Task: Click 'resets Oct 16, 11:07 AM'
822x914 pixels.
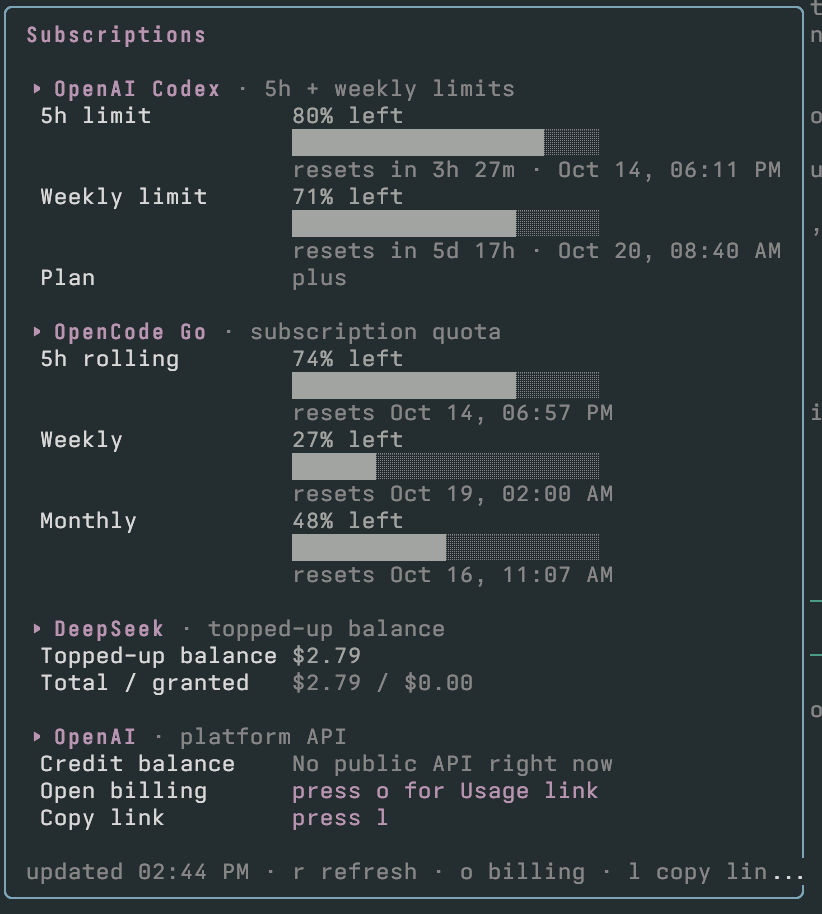Action: [452, 575]
